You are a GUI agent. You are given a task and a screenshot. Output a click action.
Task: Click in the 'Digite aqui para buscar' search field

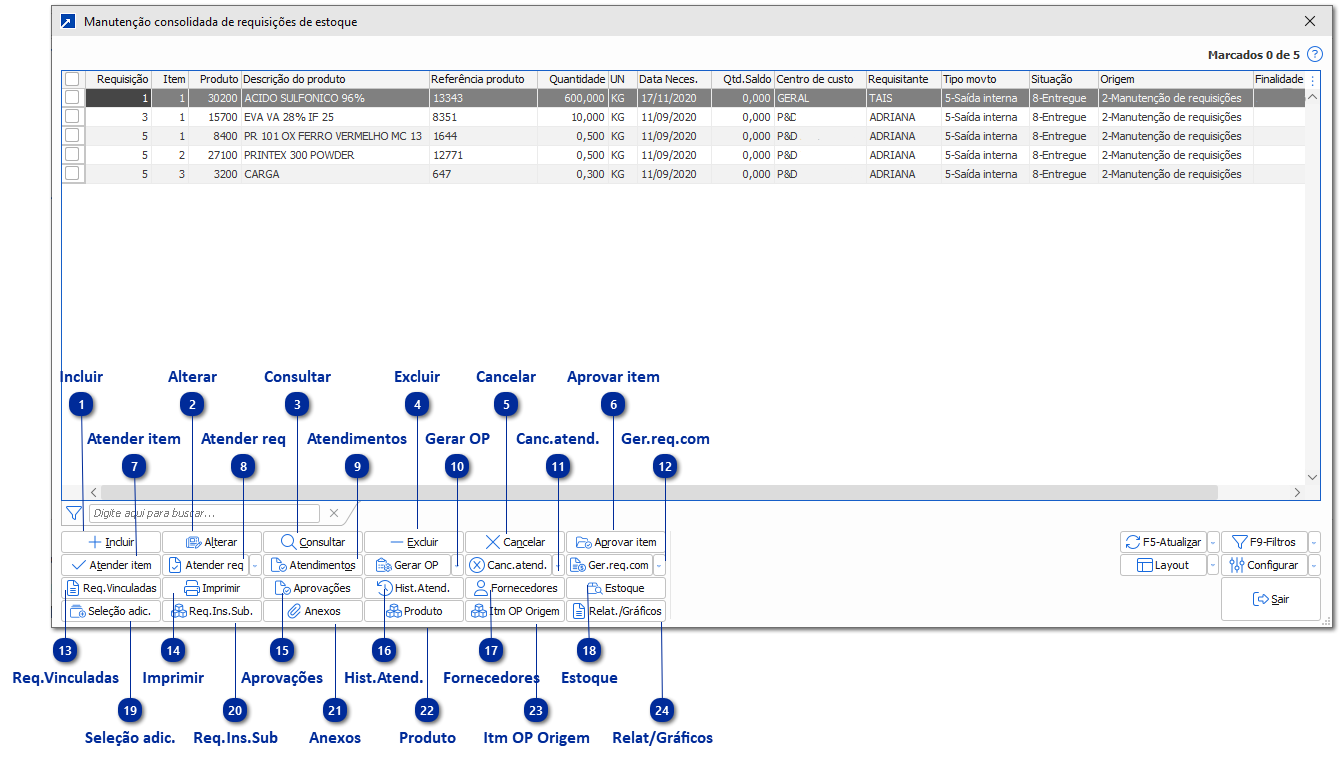click(203, 513)
